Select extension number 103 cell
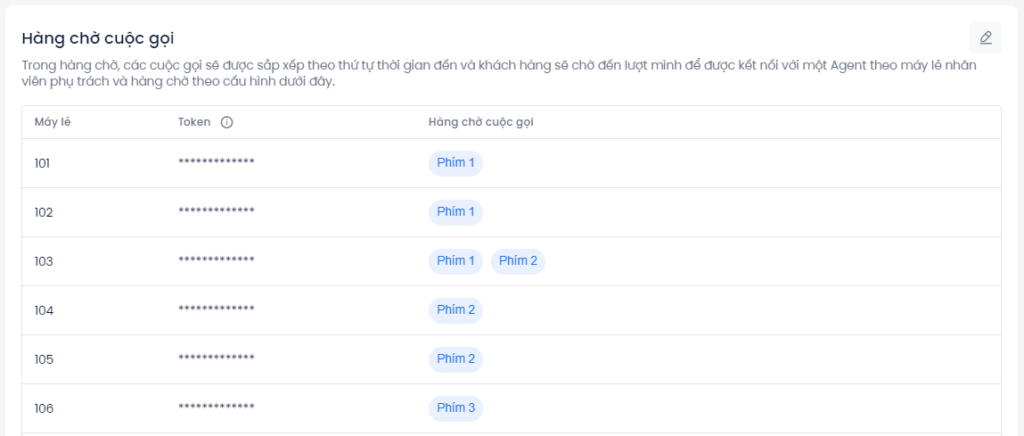The image size is (1024, 436). [42, 261]
